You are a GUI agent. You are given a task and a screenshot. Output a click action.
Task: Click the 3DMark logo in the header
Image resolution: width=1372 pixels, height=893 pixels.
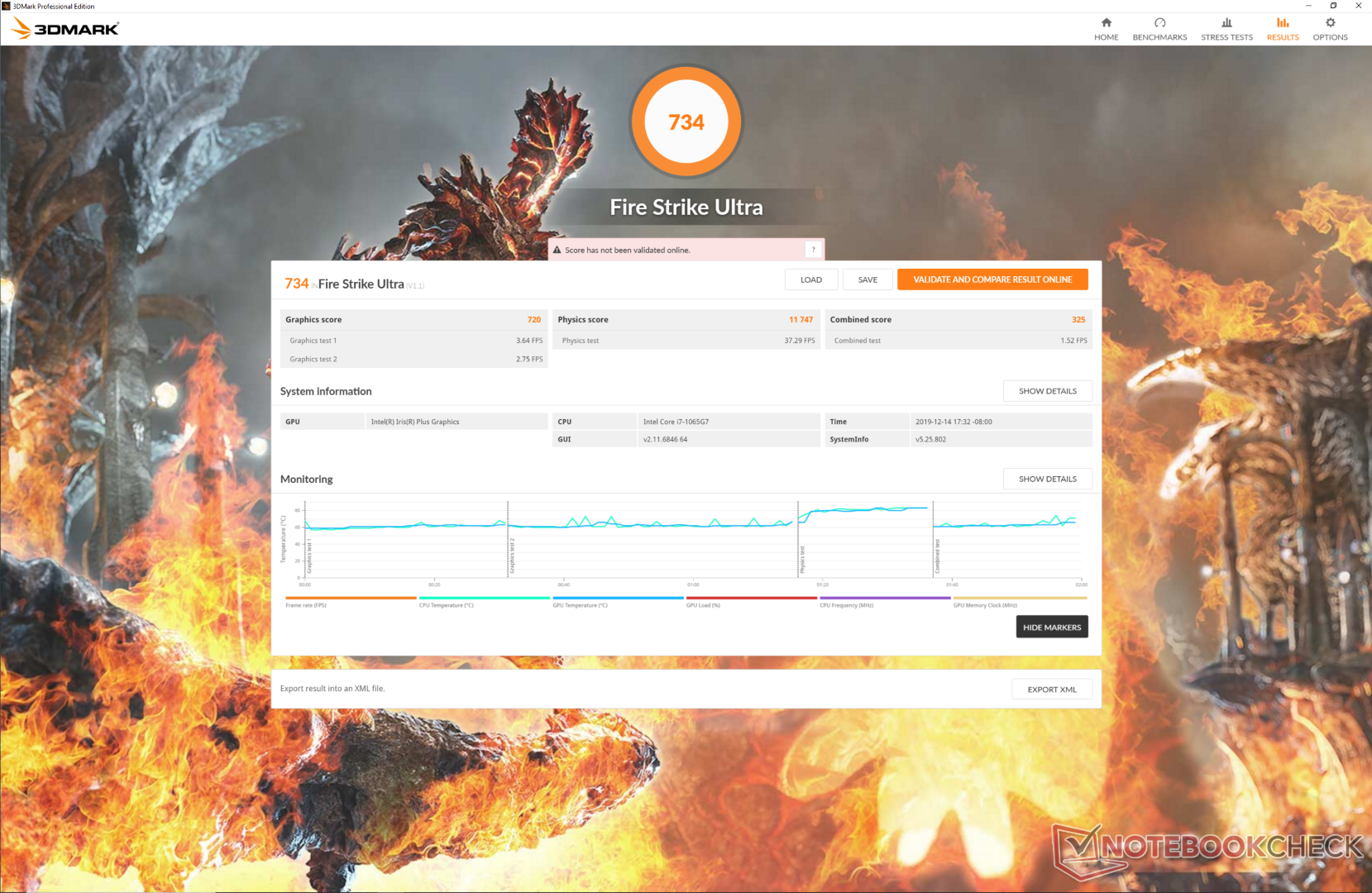click(65, 29)
